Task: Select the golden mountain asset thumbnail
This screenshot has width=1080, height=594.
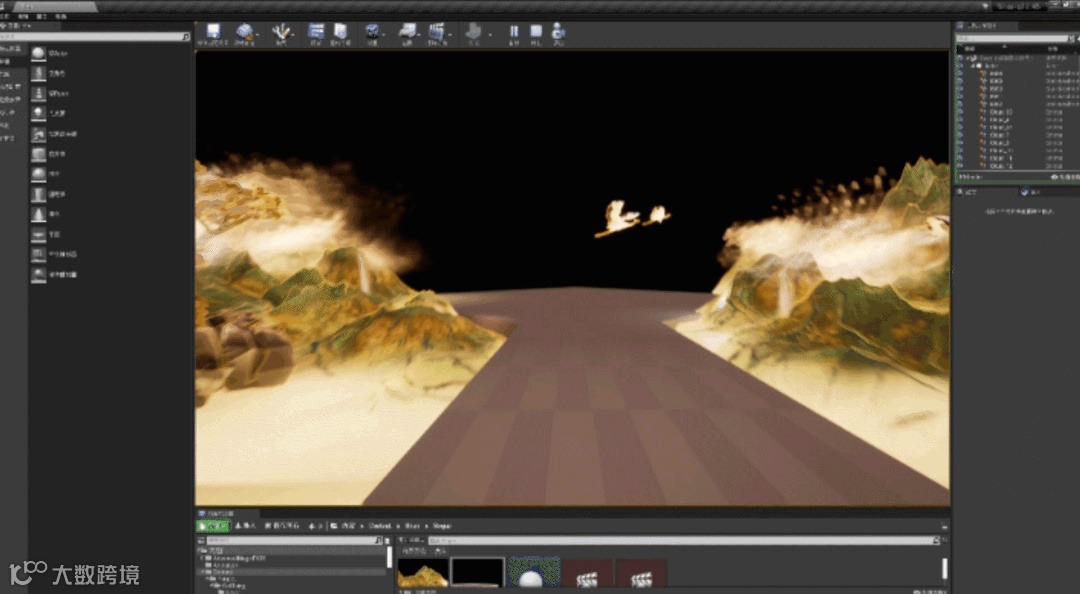Action: pyautogui.click(x=423, y=573)
